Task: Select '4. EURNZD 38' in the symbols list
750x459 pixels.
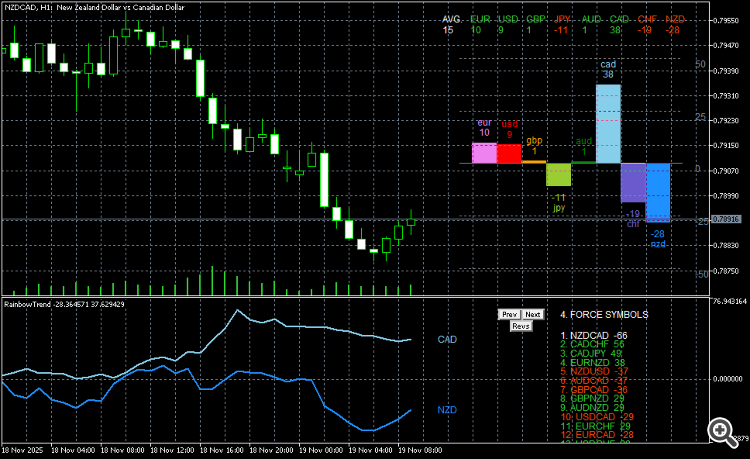Action: point(593,363)
